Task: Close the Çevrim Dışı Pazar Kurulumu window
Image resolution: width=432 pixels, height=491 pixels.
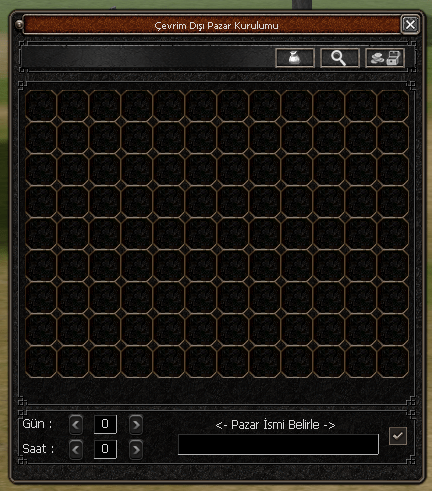Action: coord(410,24)
